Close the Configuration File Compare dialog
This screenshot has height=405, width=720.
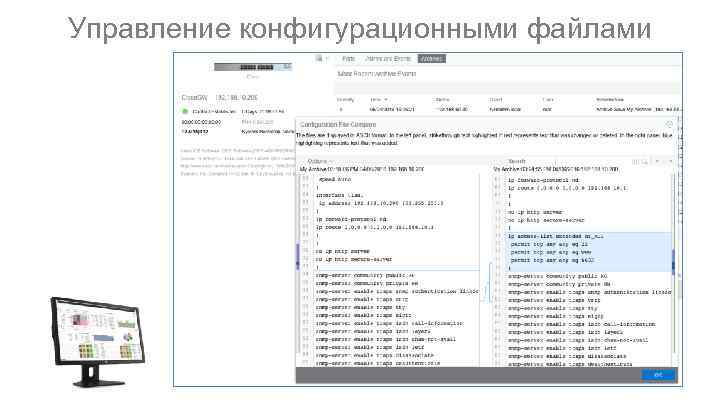click(669, 124)
